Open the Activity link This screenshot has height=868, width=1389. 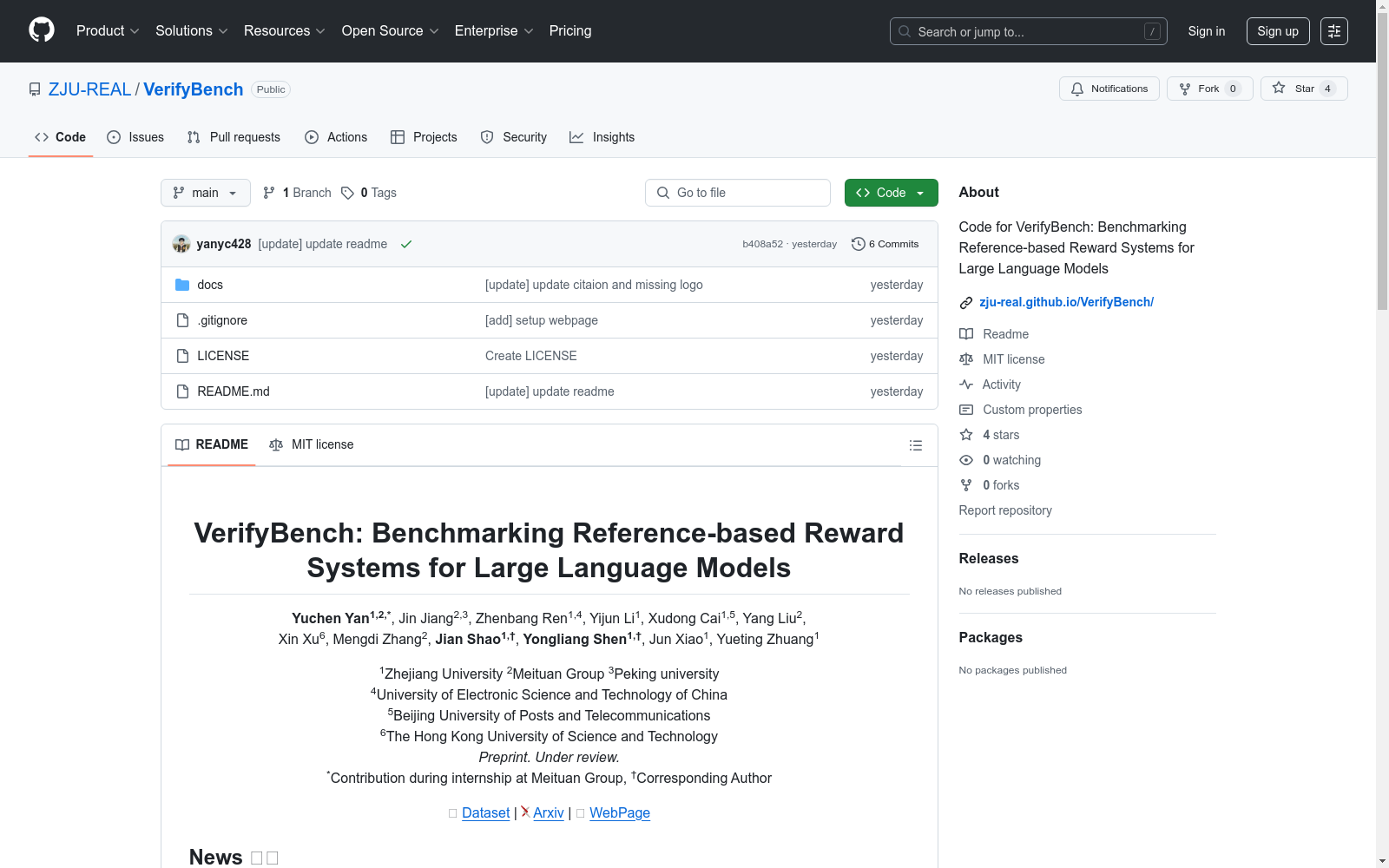click(990, 385)
